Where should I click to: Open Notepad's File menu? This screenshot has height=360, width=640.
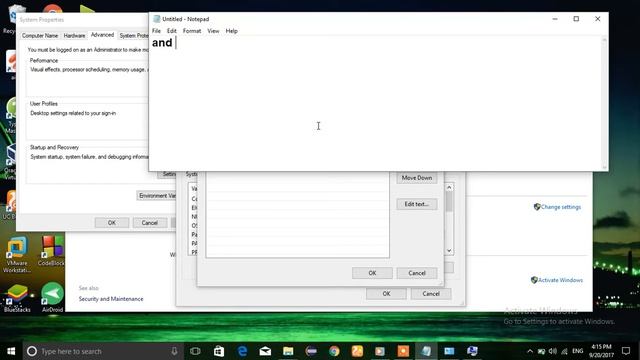[x=156, y=31]
